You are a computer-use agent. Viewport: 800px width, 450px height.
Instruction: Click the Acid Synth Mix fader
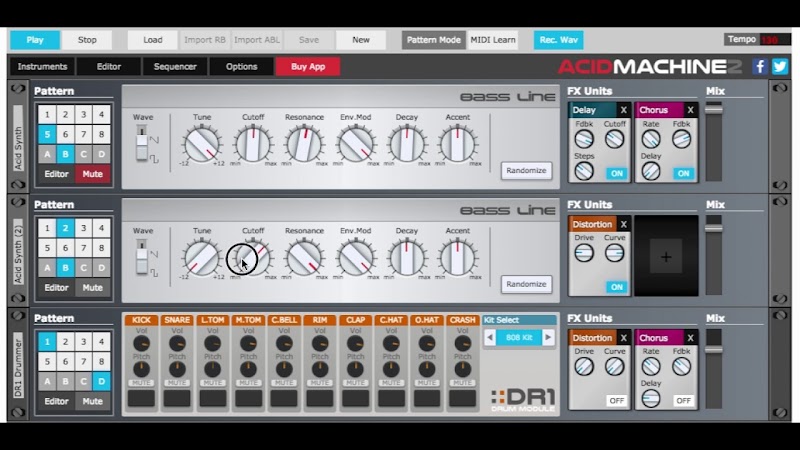click(714, 109)
